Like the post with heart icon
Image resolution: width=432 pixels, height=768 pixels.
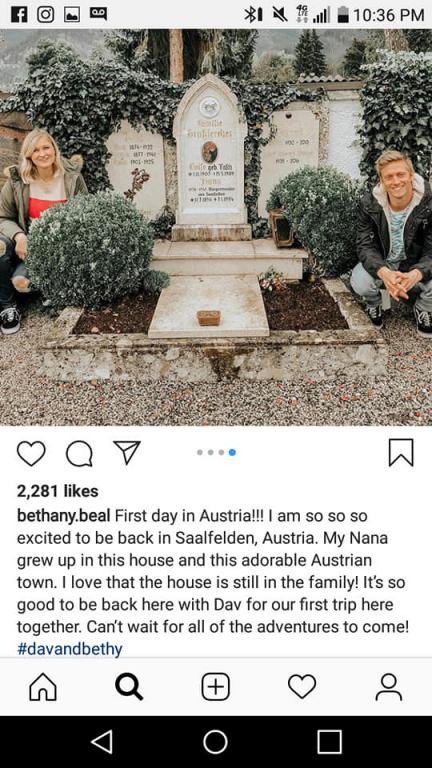coord(31,454)
